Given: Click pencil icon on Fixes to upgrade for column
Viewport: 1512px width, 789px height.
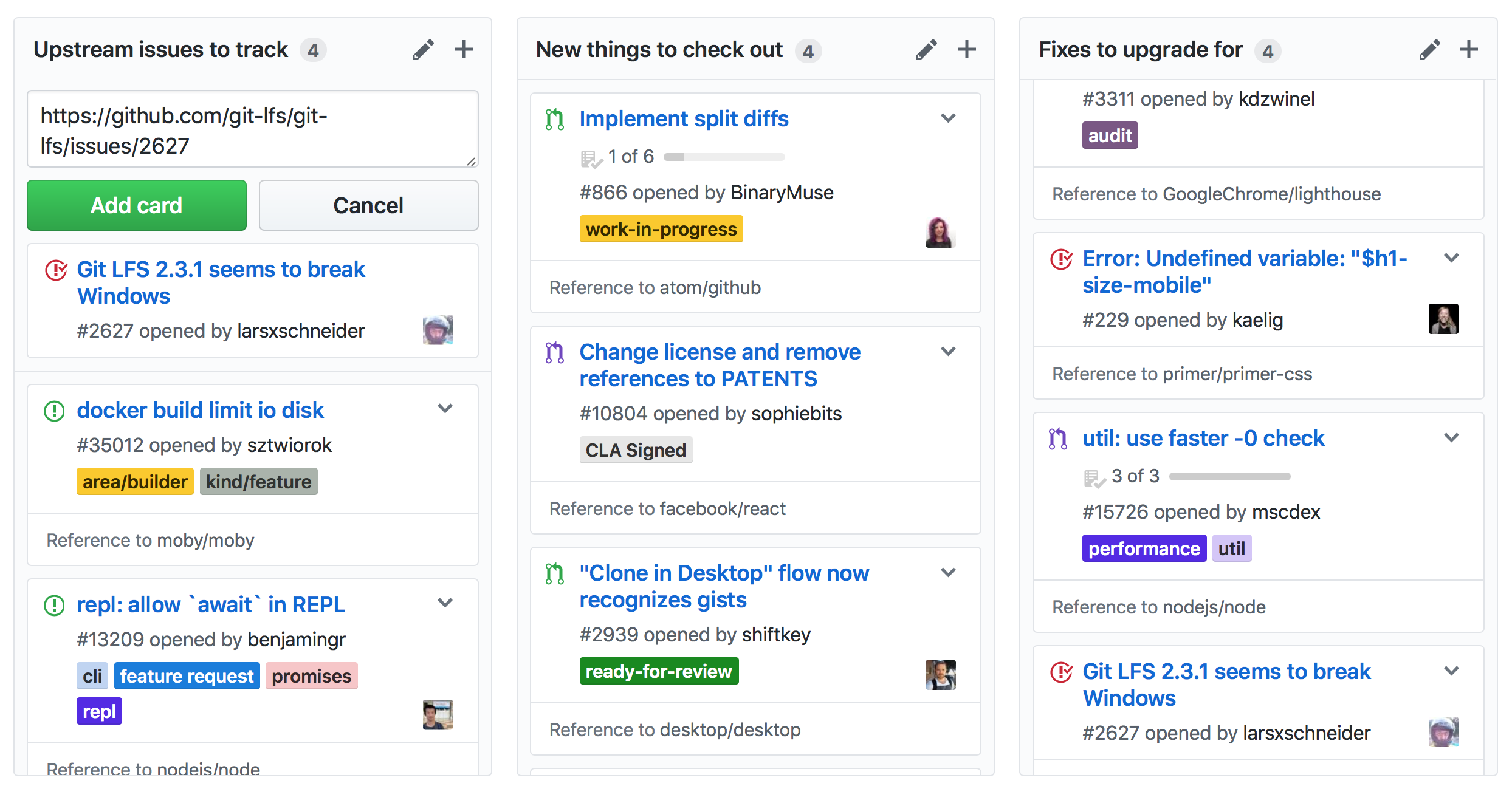Looking at the screenshot, I should (x=1429, y=50).
